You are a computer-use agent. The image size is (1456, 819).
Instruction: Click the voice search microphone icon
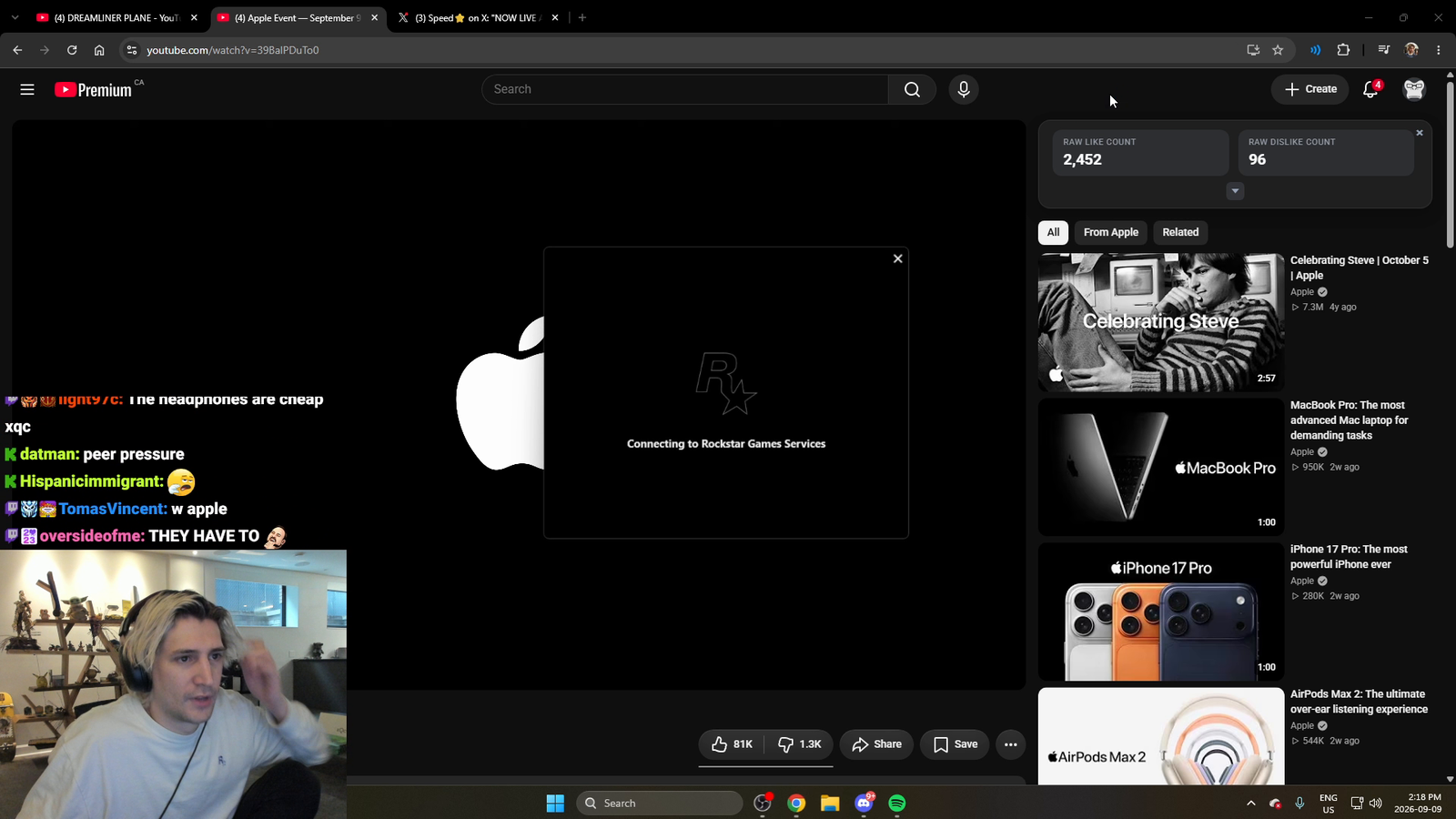(964, 89)
